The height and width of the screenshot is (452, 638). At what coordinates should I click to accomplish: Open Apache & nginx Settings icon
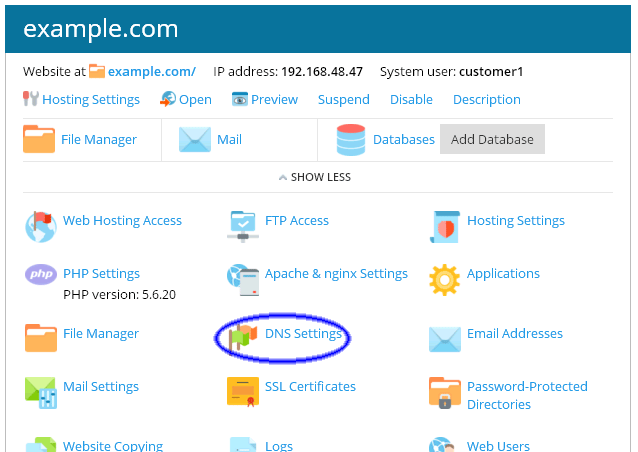click(x=243, y=277)
